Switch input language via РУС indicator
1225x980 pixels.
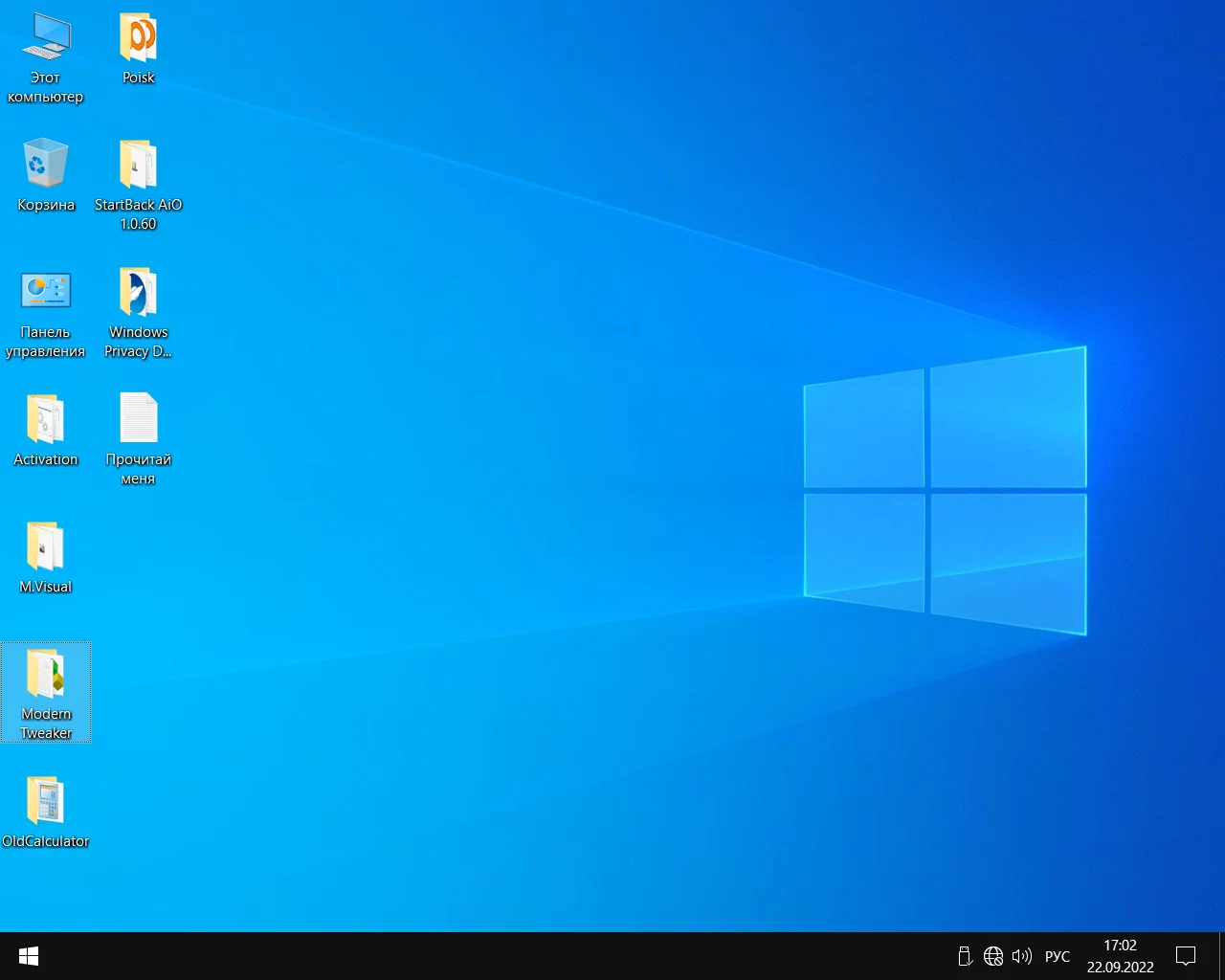click(1058, 956)
